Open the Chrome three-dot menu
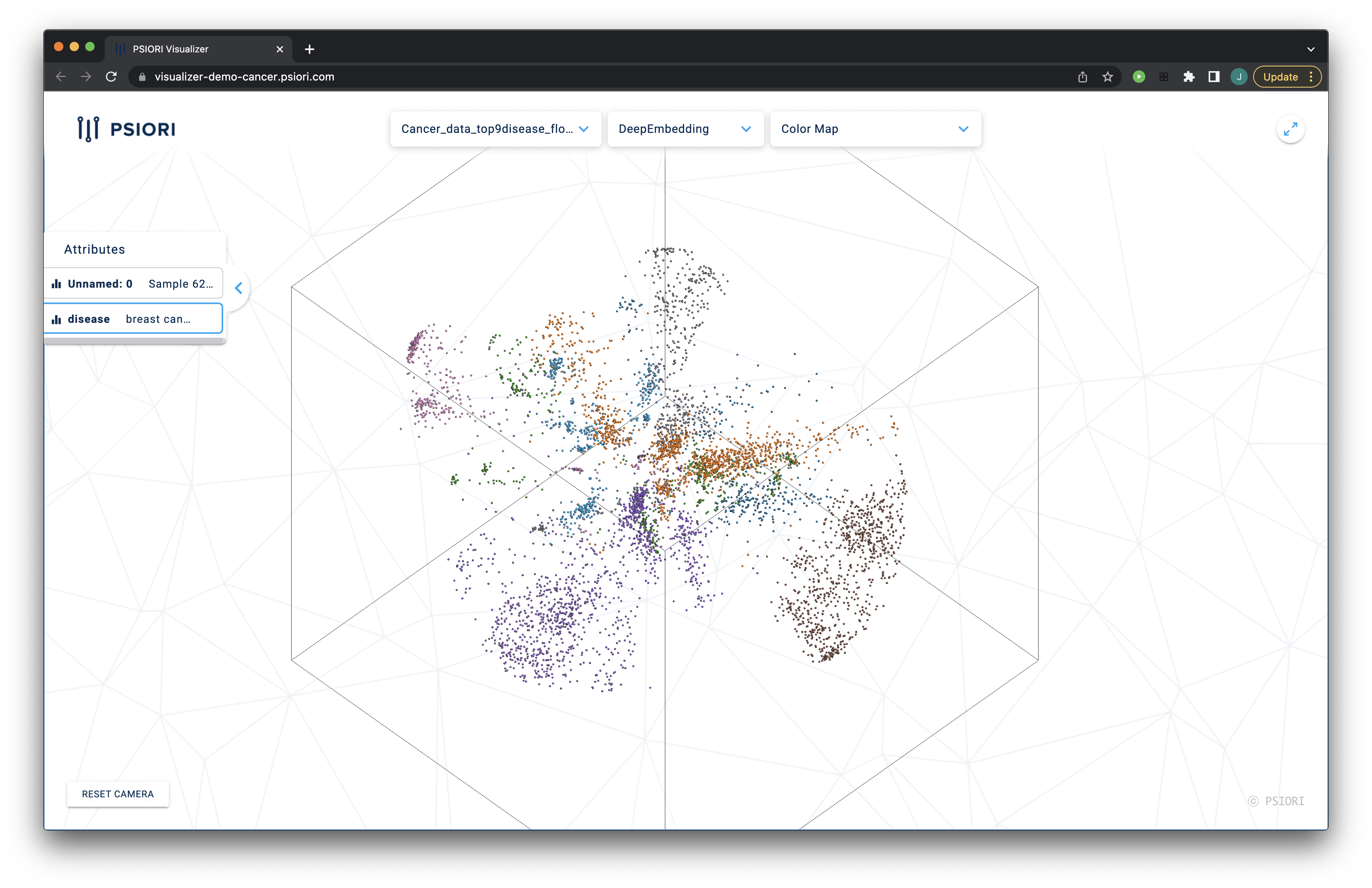This screenshot has height=888, width=1372. click(1311, 77)
